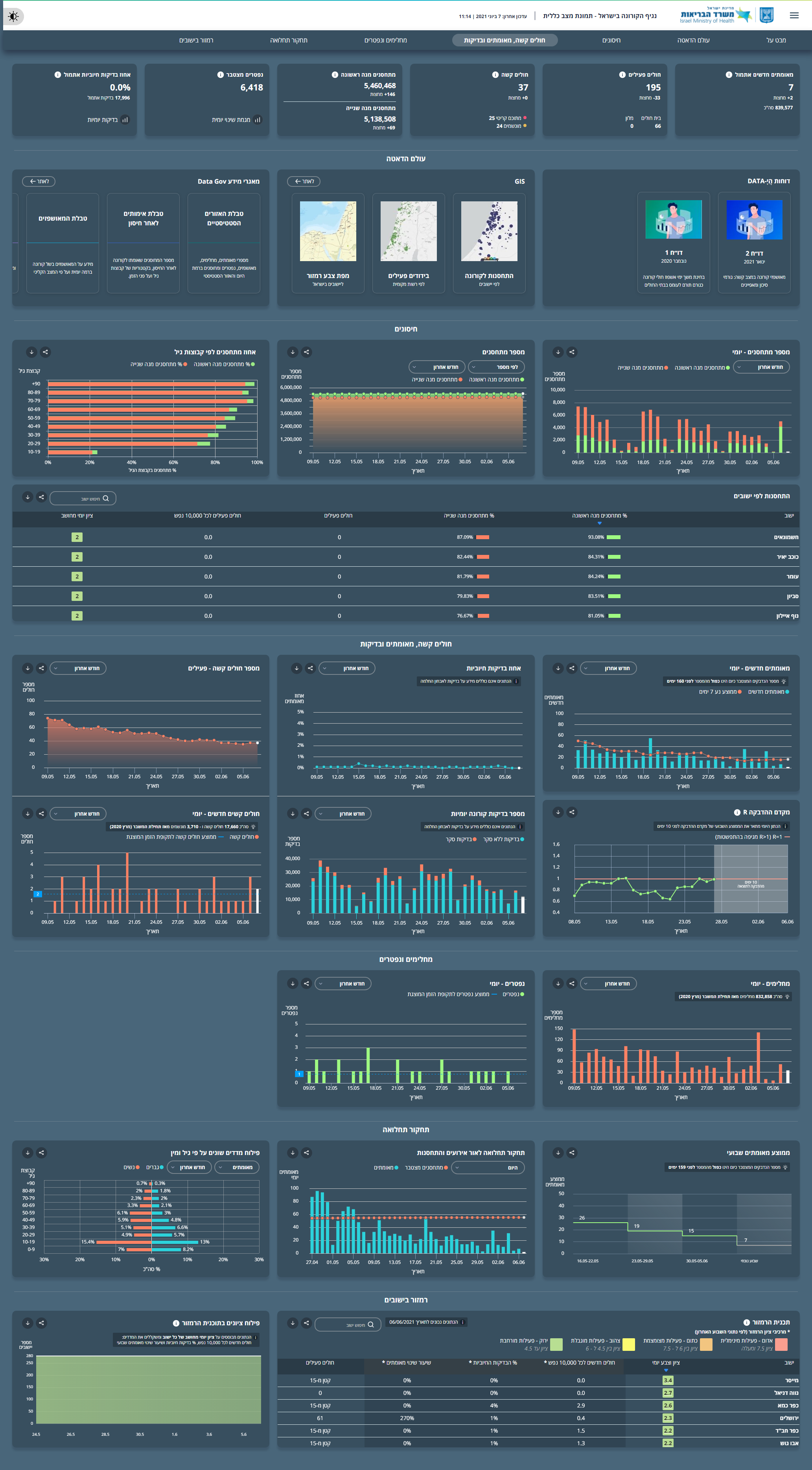Open the לפי מספר dropdown
This screenshot has width=812, height=1470.
(x=497, y=367)
